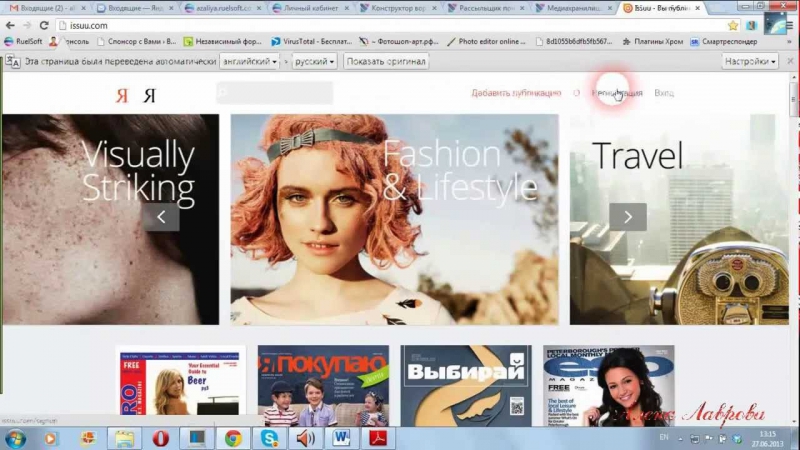Viewport: 800px width, 450px height.
Task: Click the issuu logo at page top
Action: point(136,95)
